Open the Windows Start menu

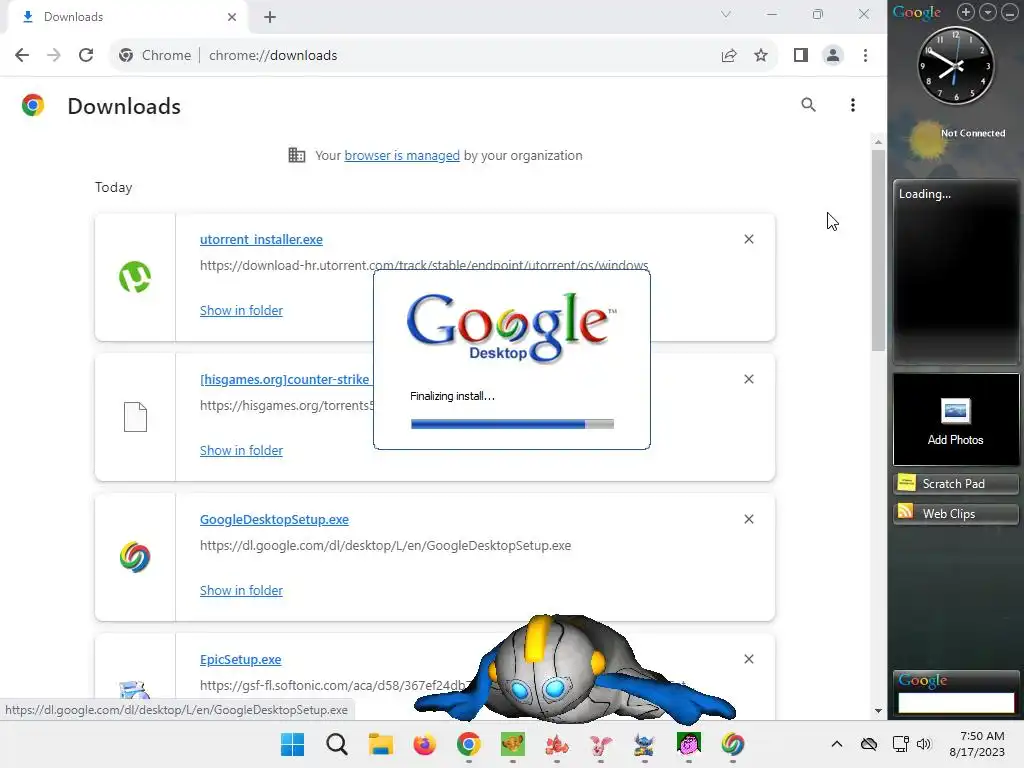[293, 744]
